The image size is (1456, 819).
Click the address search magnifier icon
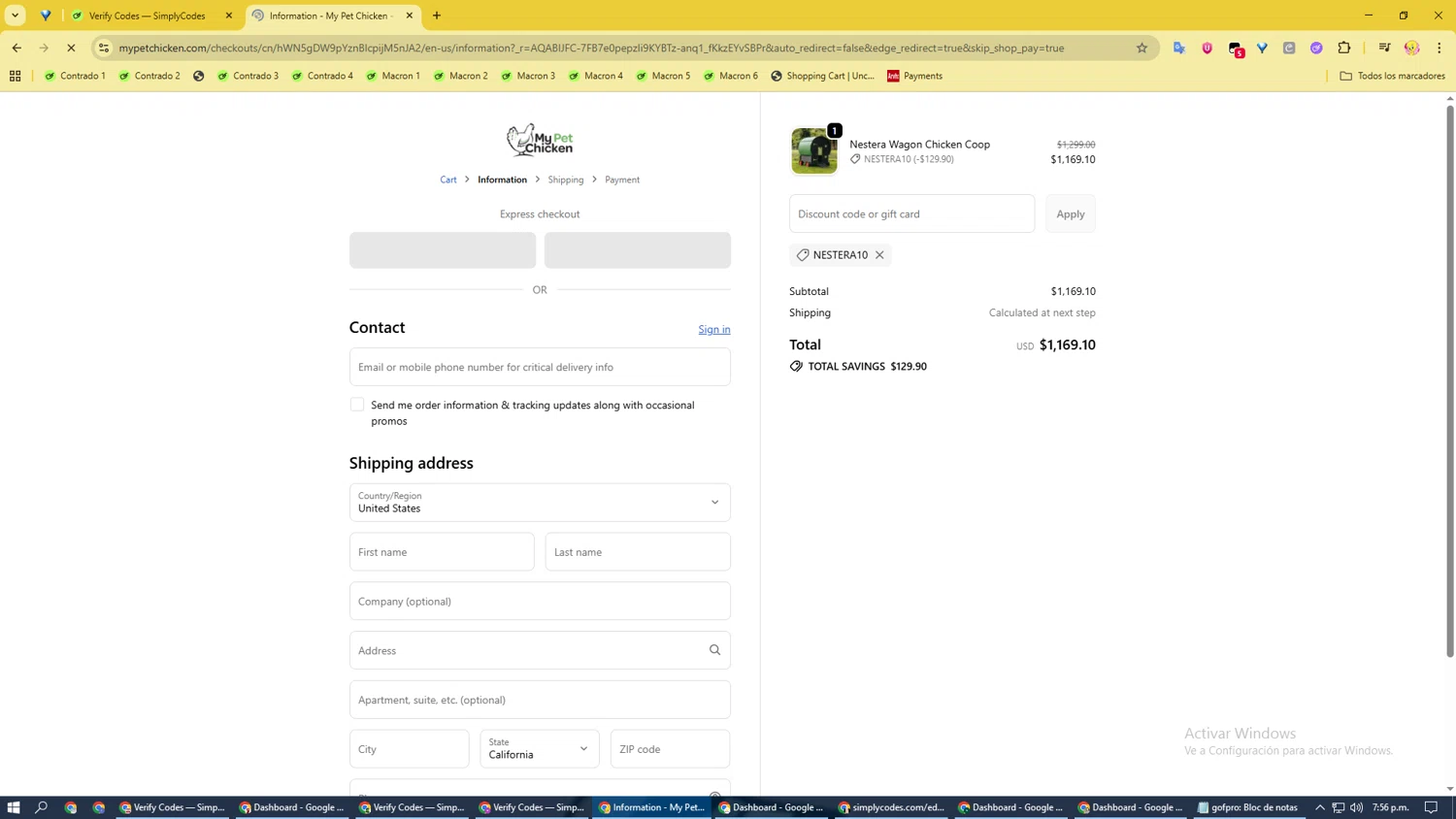click(714, 650)
